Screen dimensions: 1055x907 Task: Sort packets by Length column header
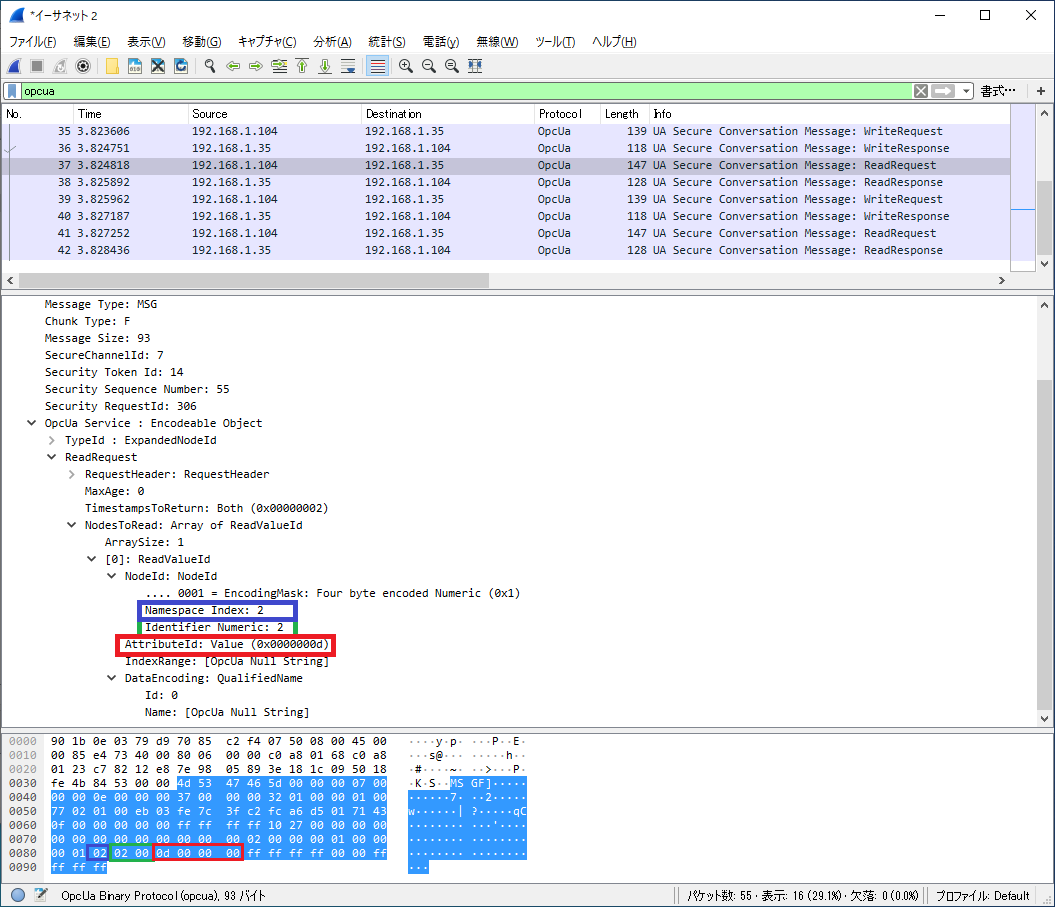coord(624,114)
